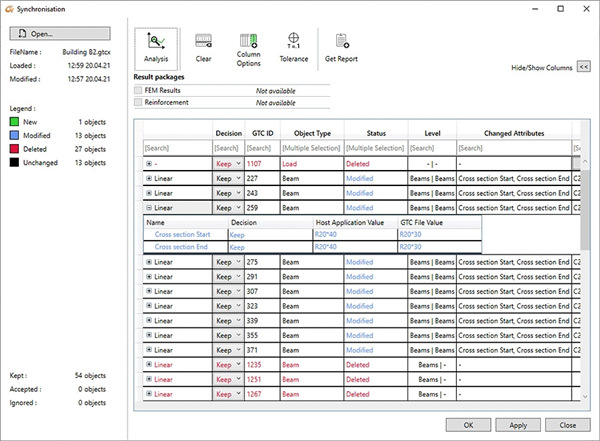Open Decision dropdown for Load row 1107
The height and width of the screenshot is (441, 600).
point(238,163)
